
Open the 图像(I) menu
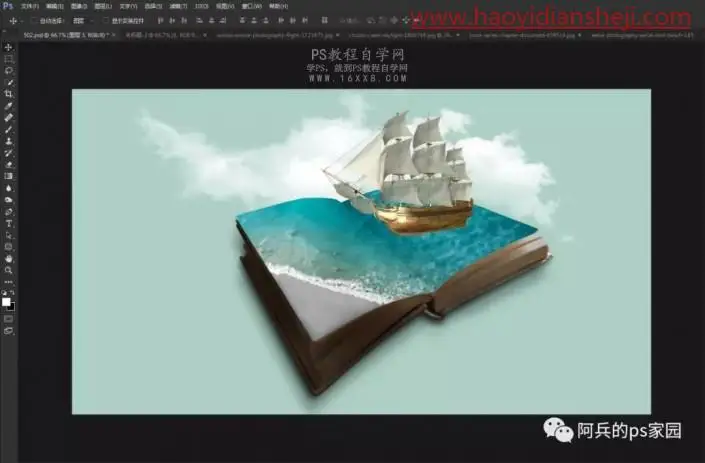point(79,6)
